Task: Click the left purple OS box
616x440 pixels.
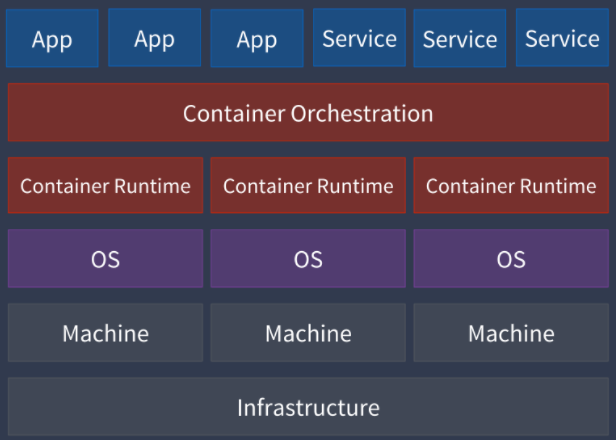Action: (x=105, y=259)
